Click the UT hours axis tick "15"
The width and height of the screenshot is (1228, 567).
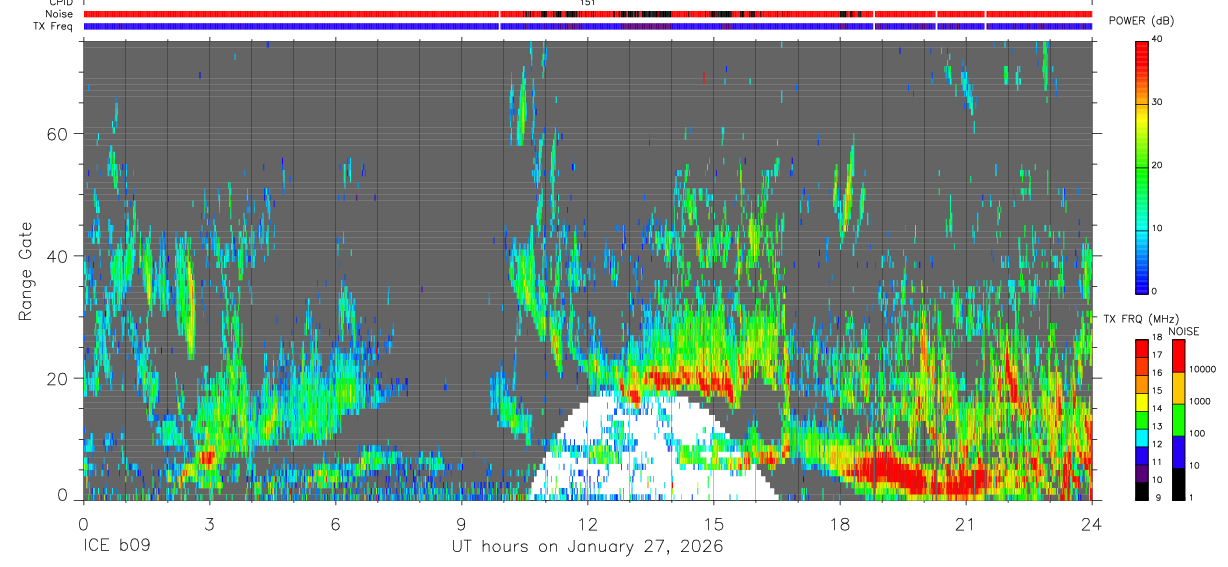[713, 523]
